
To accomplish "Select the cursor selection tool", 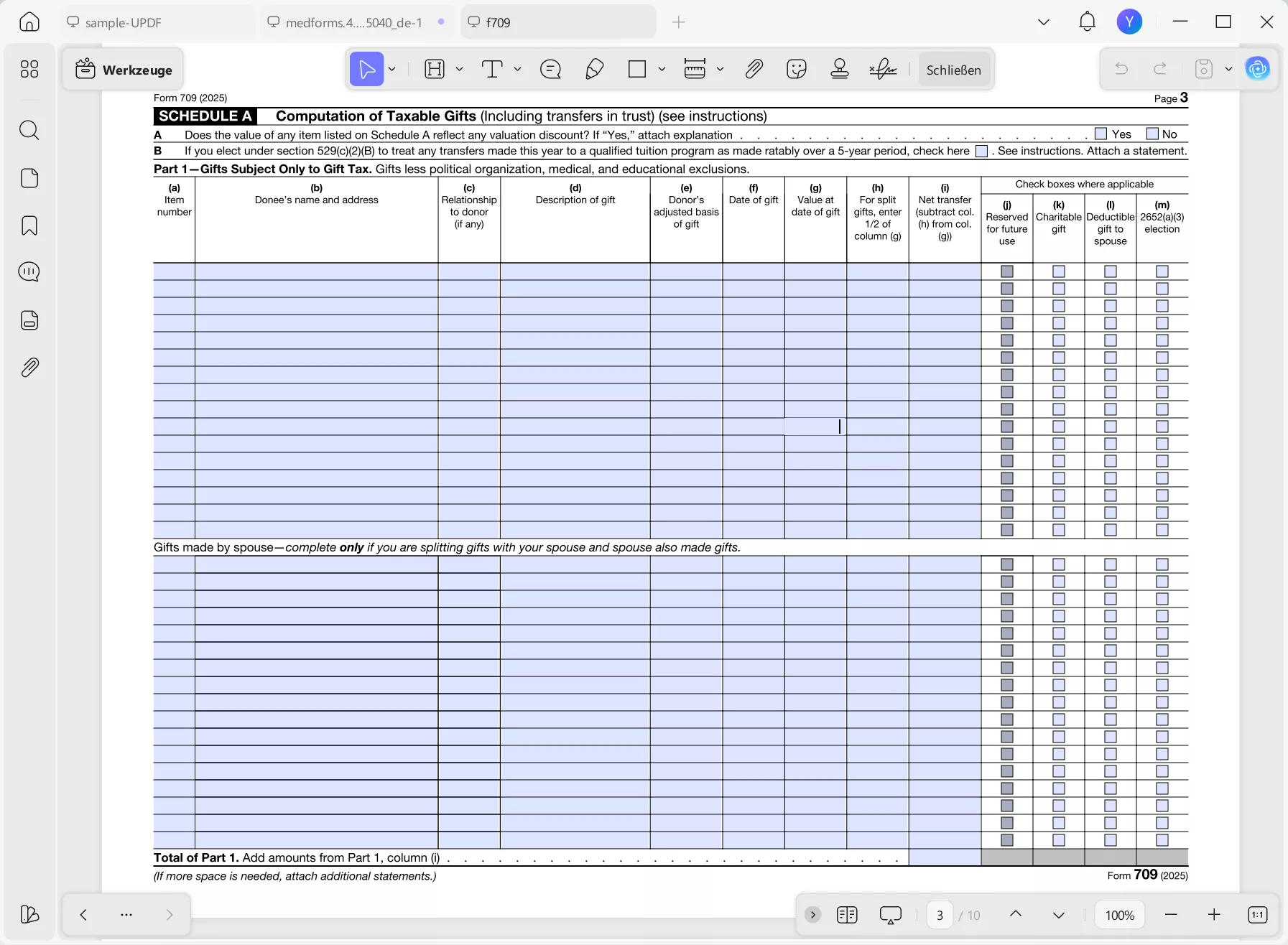I will [366, 70].
